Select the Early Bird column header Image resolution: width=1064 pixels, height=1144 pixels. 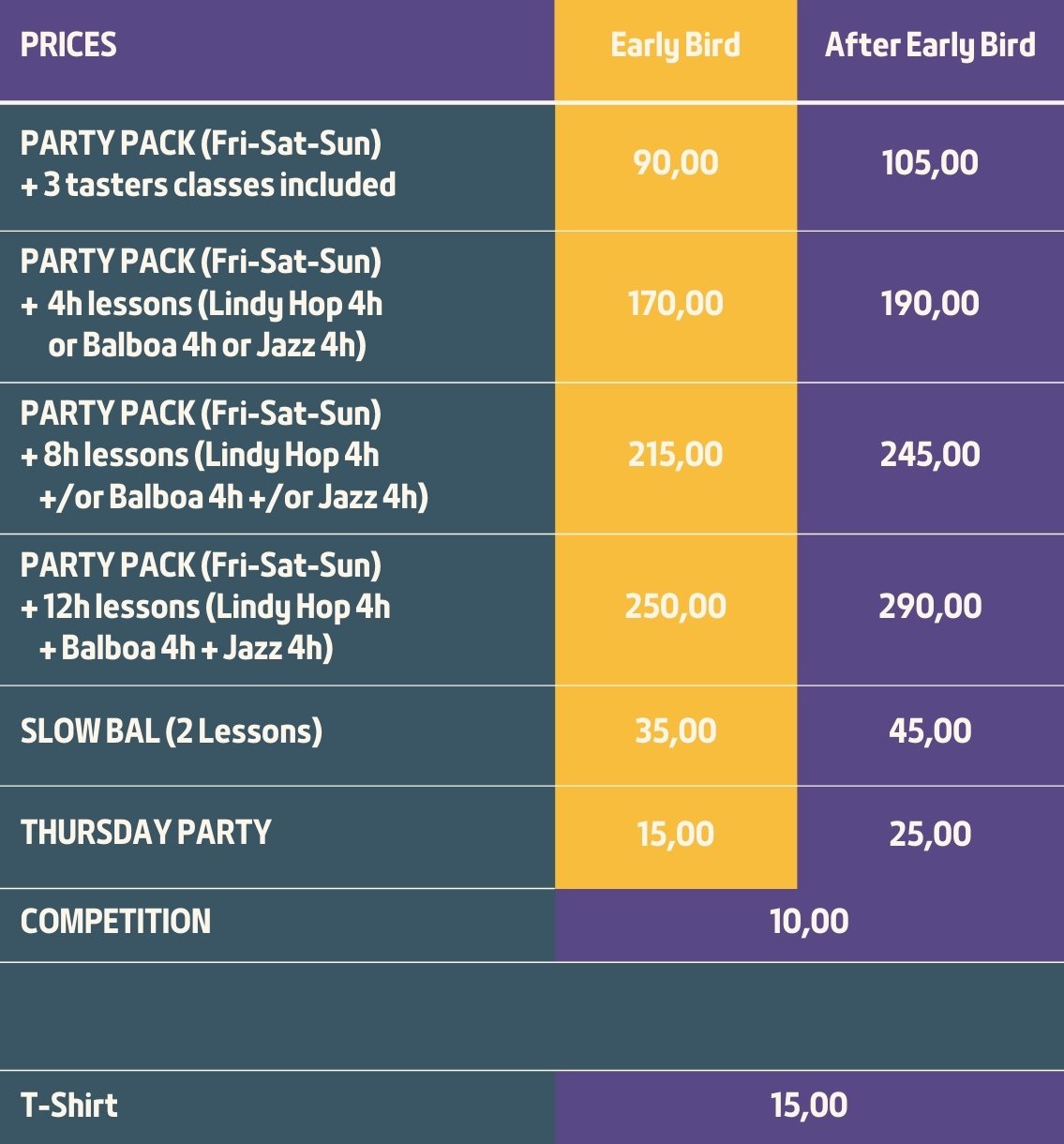(675, 46)
